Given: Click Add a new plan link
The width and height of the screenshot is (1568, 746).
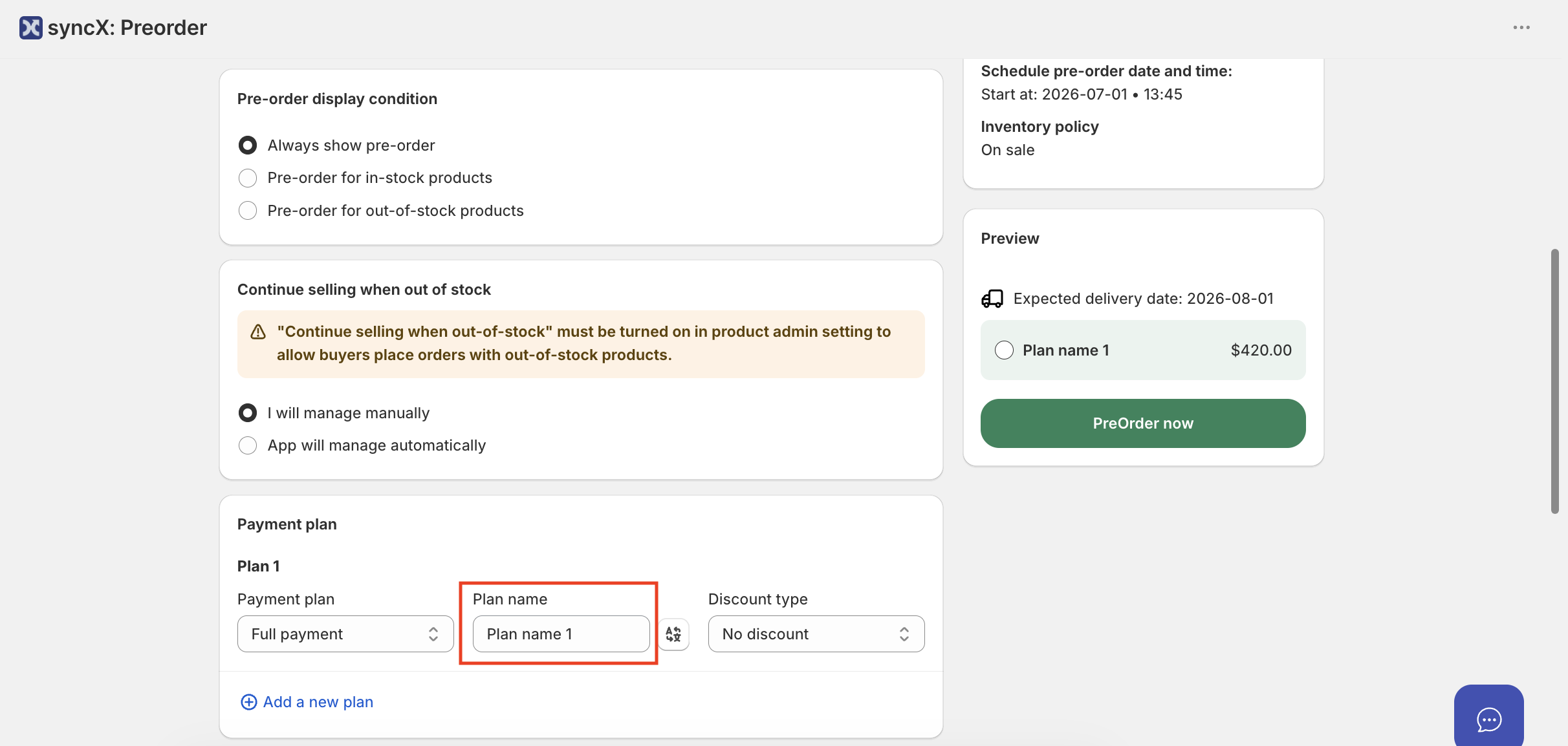Looking at the screenshot, I should point(307,702).
